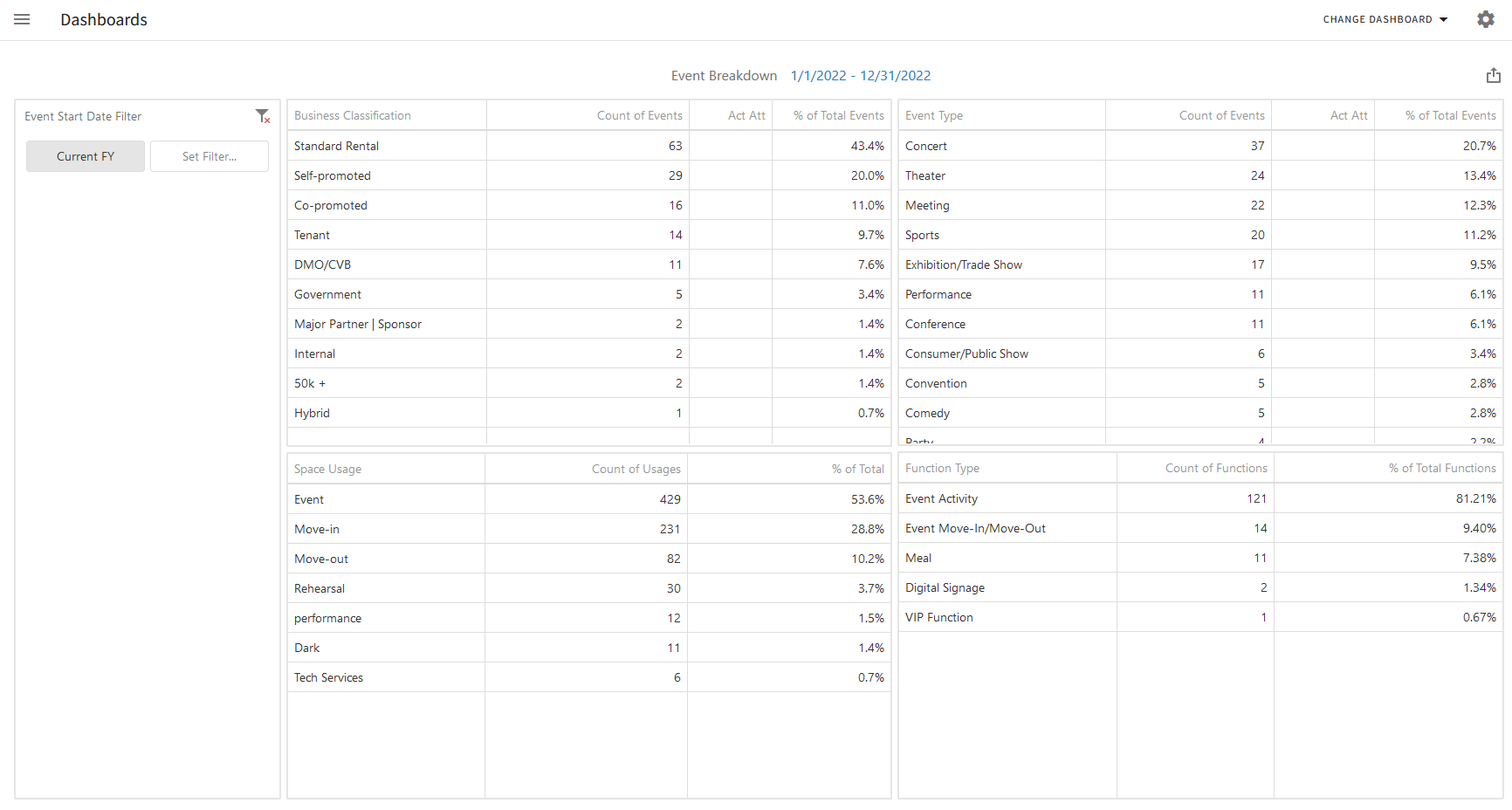The width and height of the screenshot is (1512, 810).
Task: Click the Business Classification column header
Action: point(353,114)
